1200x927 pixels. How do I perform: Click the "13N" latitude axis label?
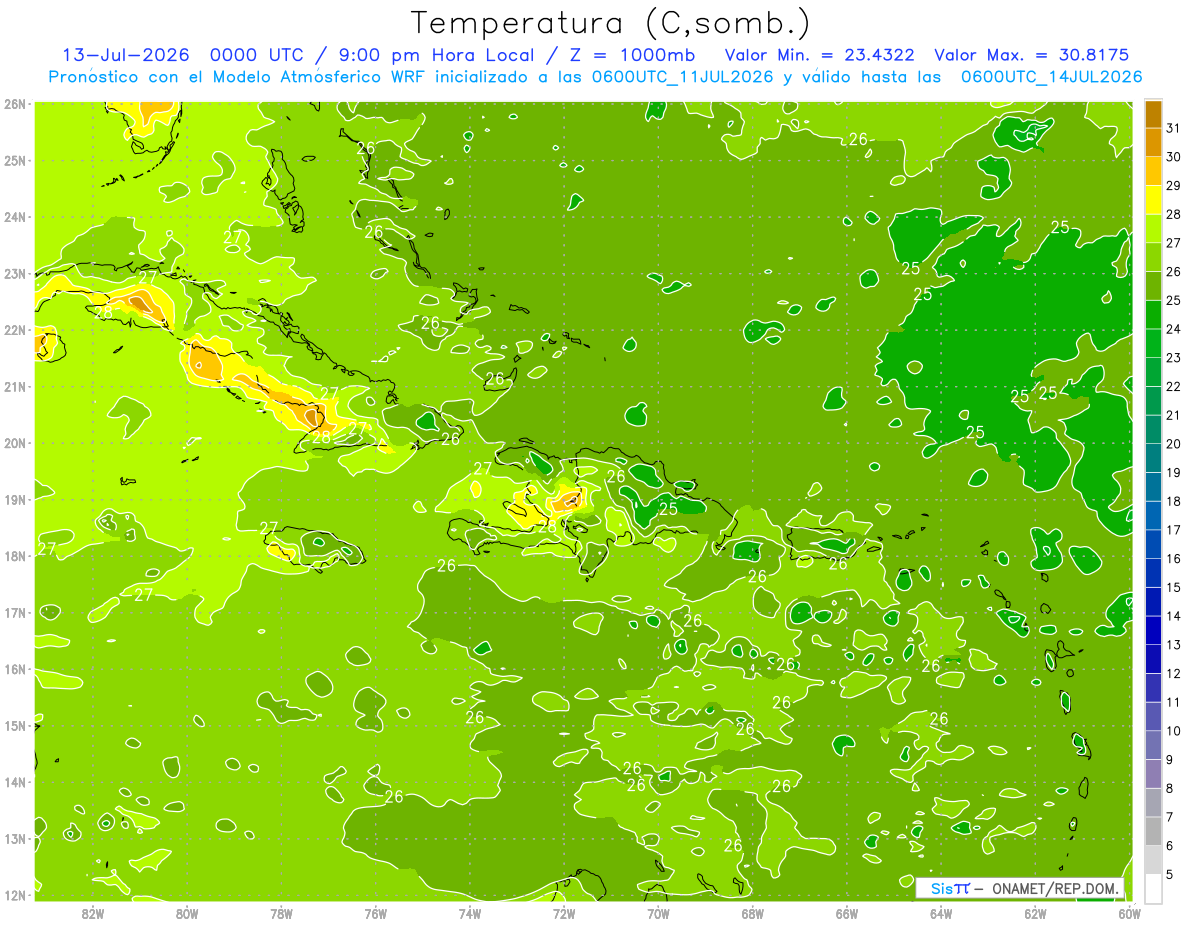[14, 838]
